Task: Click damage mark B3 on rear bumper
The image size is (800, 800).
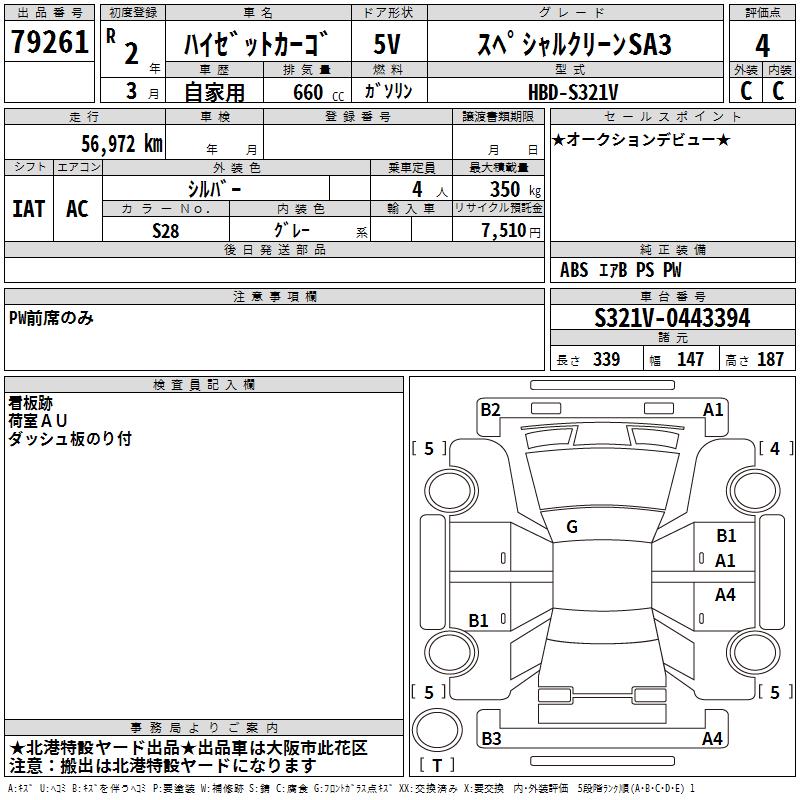Action: click(x=491, y=739)
